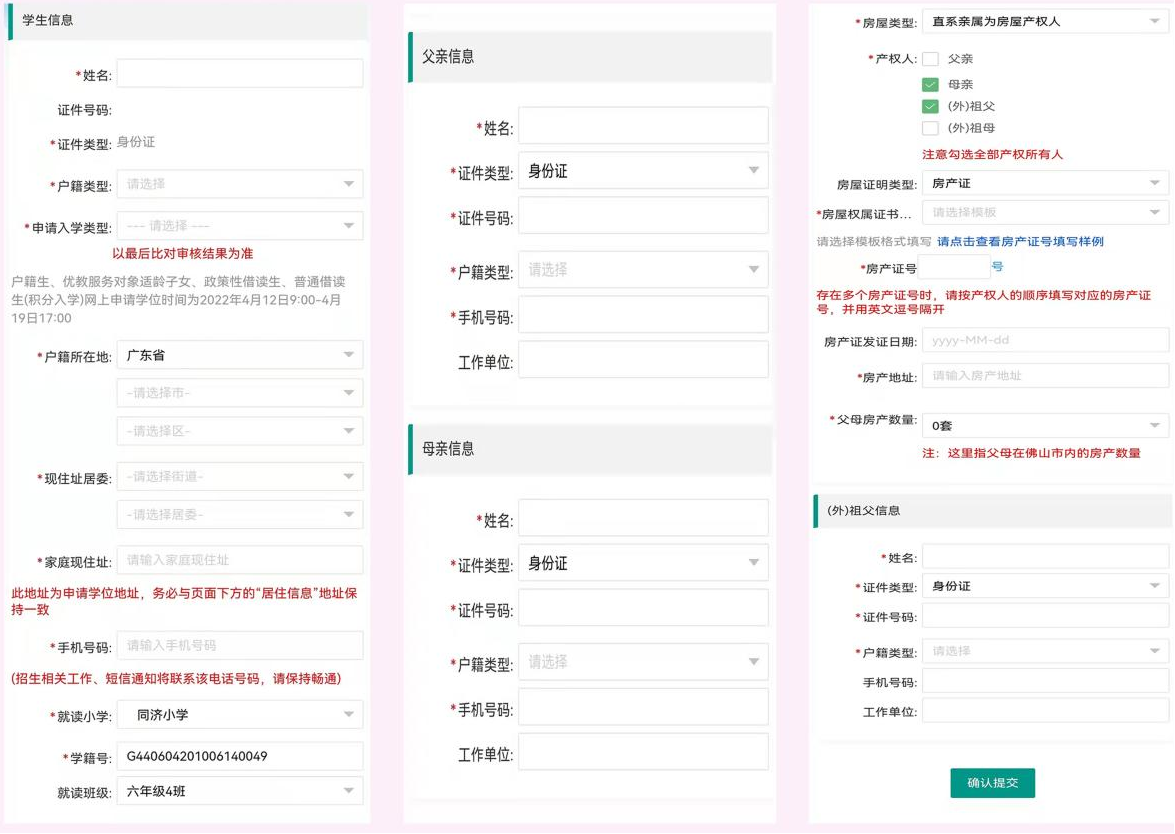Expand the 父母房产数量 0套 dropdown
Screen dimensions: 1175x834
(x=1044, y=425)
